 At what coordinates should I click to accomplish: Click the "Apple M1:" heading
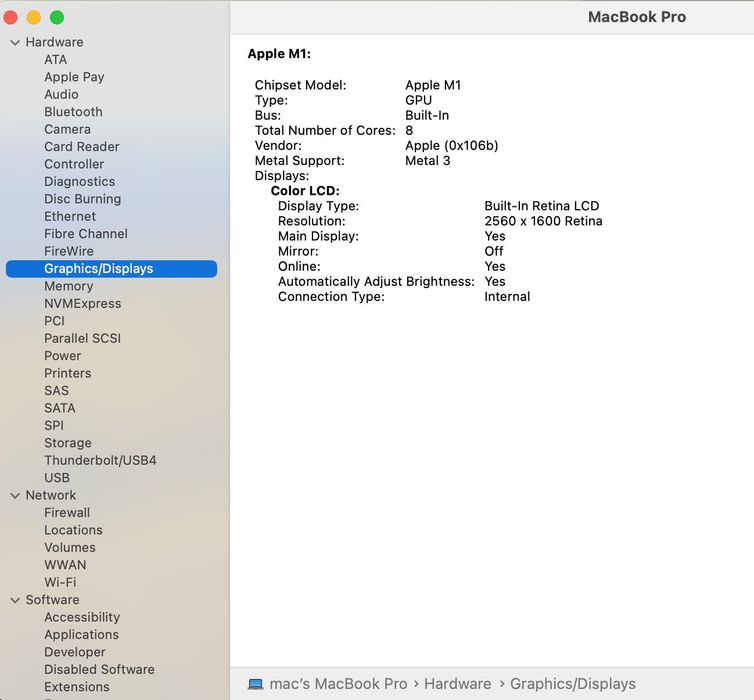(279, 54)
